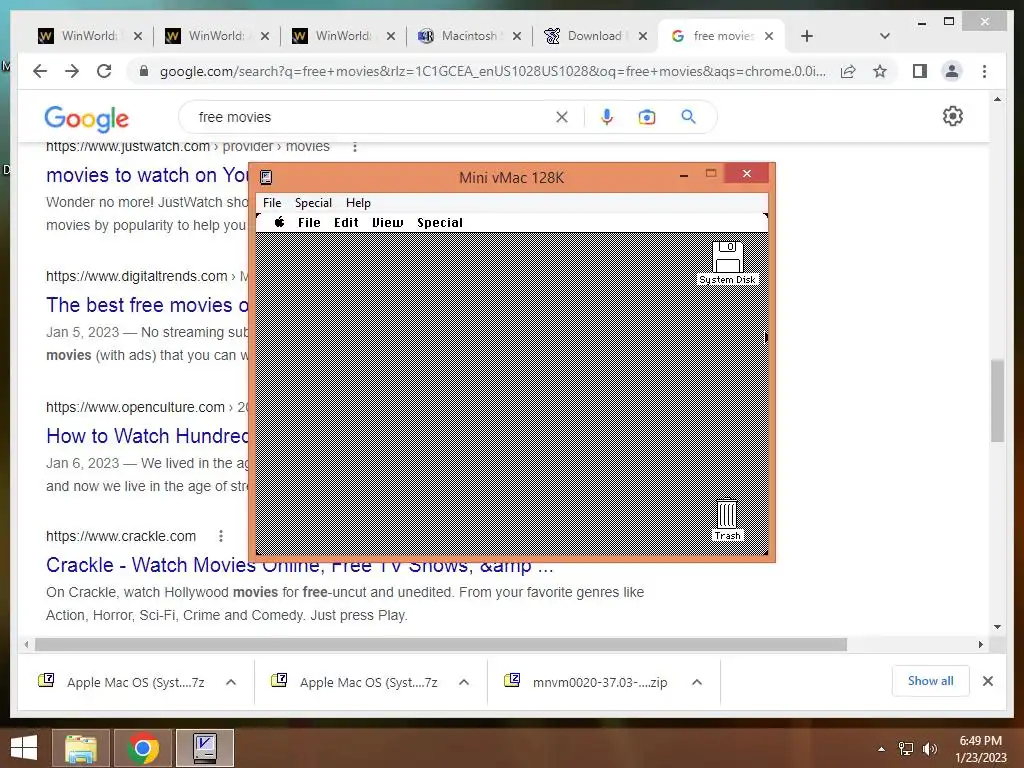Open The best free movies link

(147, 305)
